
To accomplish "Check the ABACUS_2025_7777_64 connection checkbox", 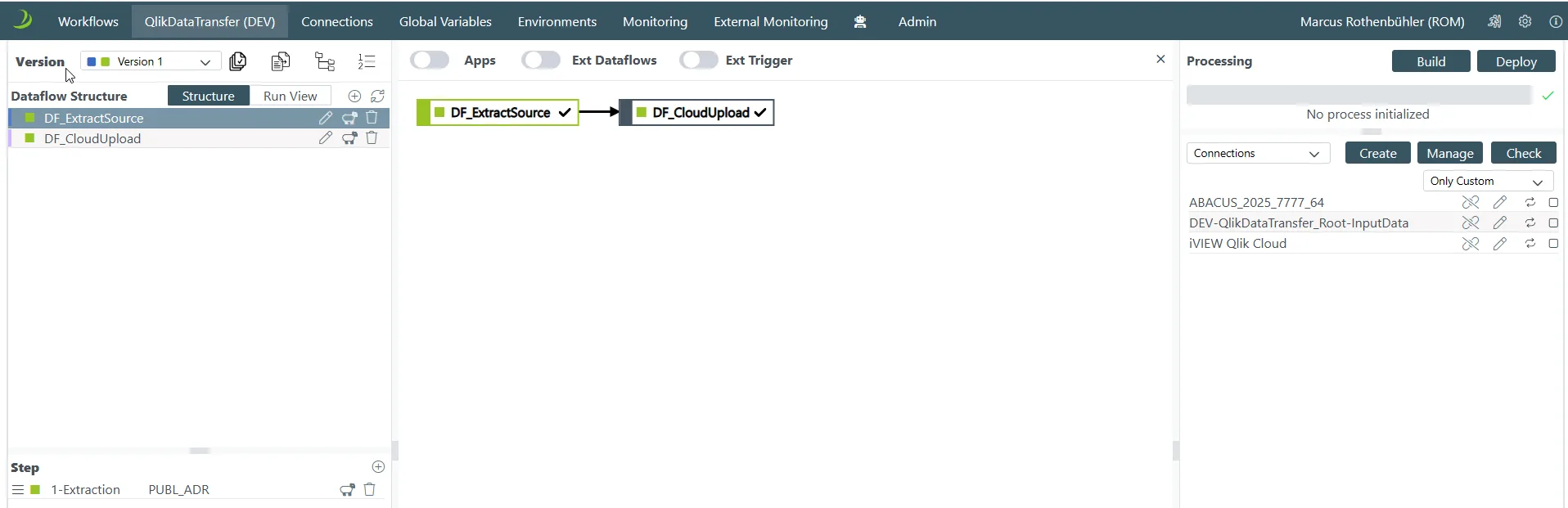I will tap(1553, 202).
